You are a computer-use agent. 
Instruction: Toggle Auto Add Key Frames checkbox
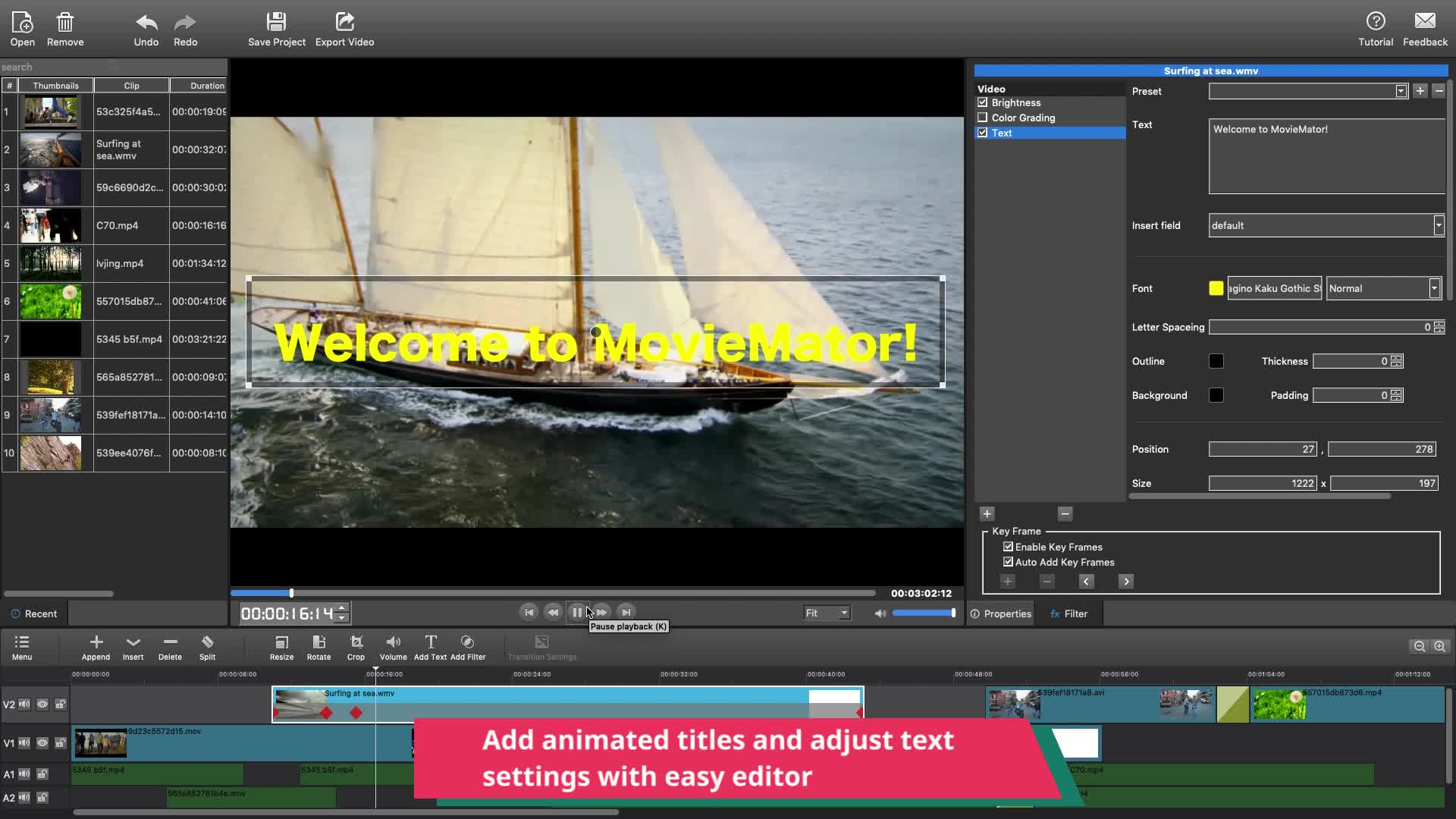[x=1008, y=562]
